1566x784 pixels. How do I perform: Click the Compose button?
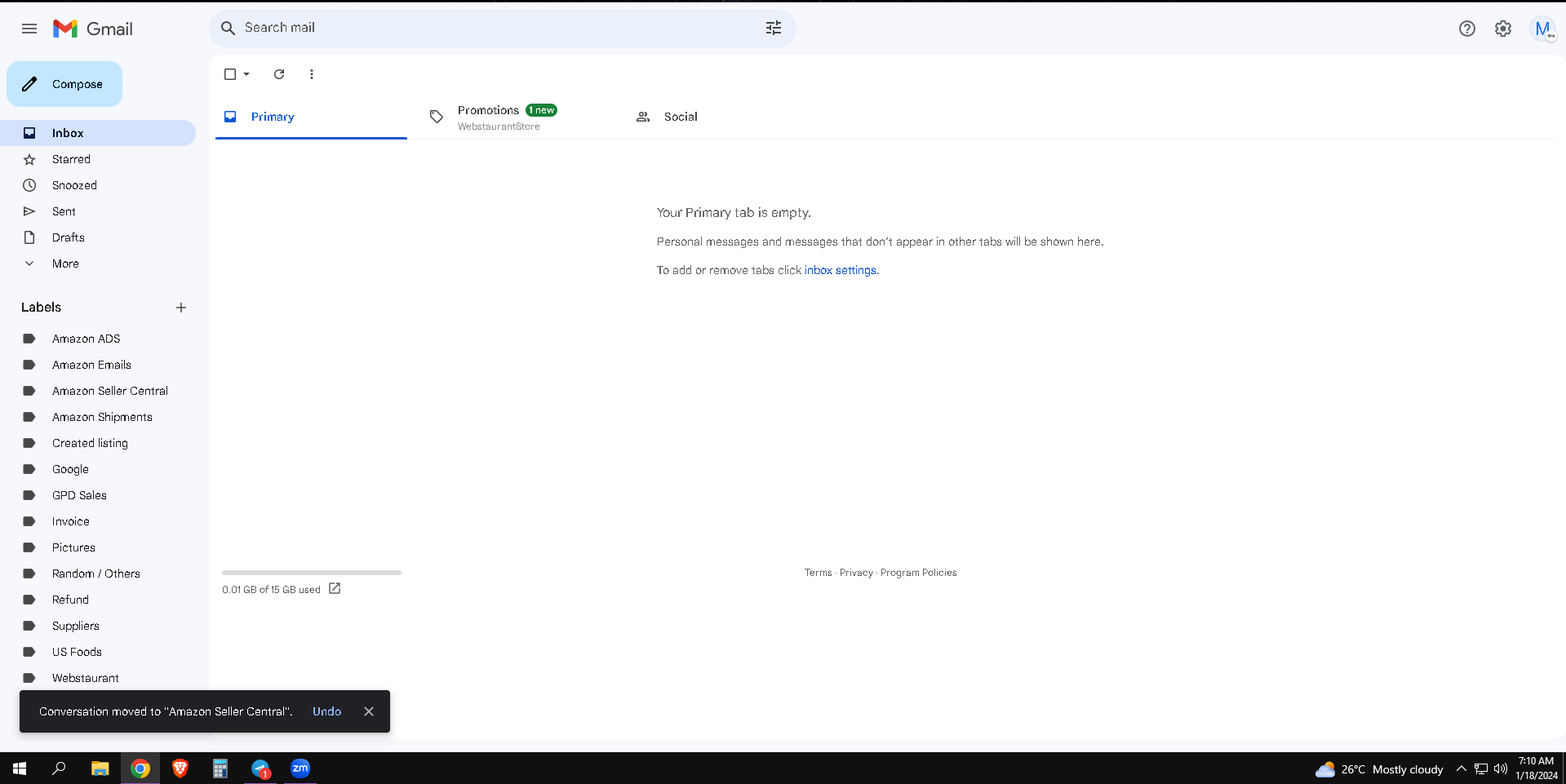64,84
